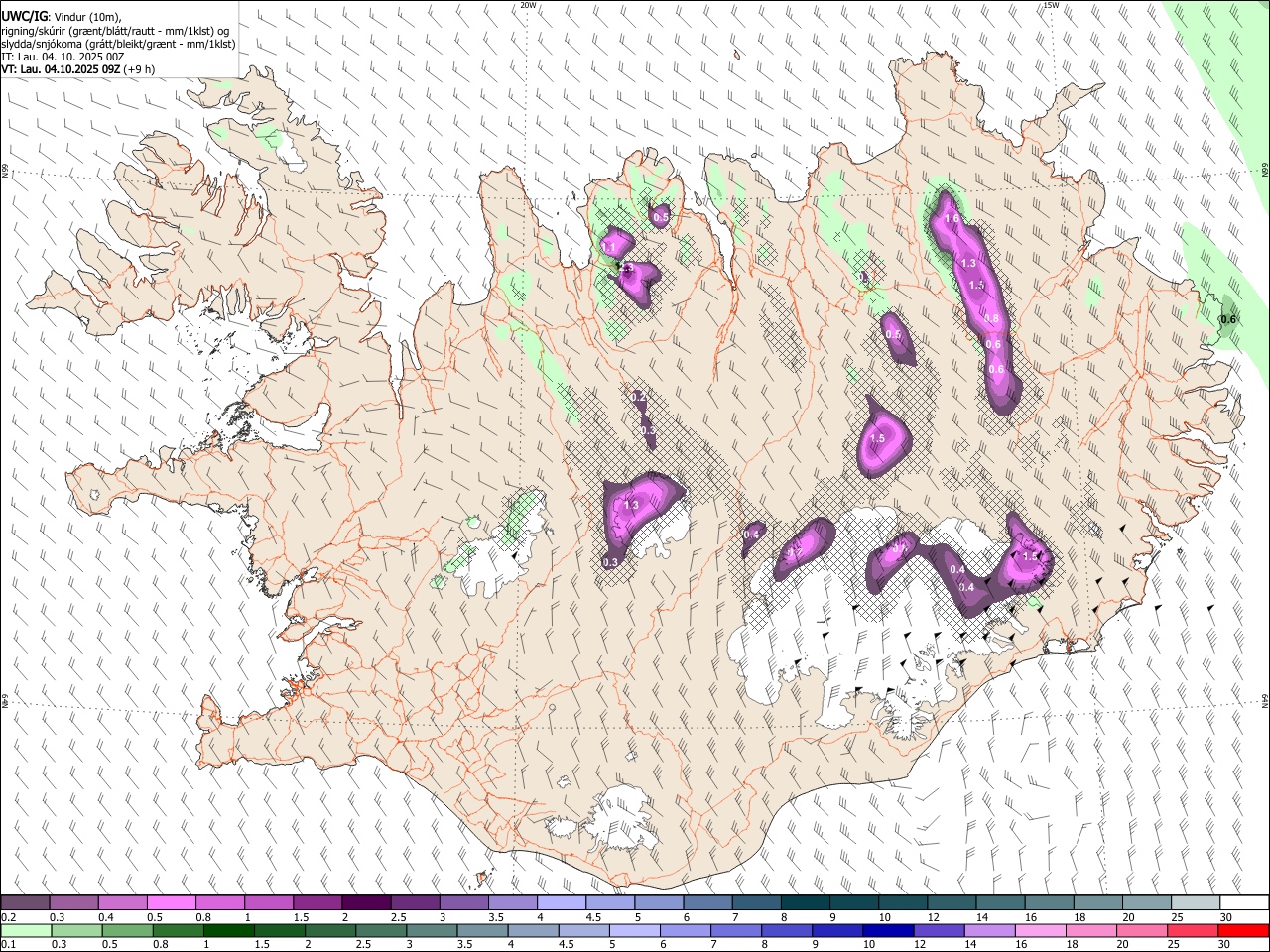The image size is (1270, 952).
Task: Pick the snow legend swatch between 0.4 and 0.5
Action: coord(122,903)
